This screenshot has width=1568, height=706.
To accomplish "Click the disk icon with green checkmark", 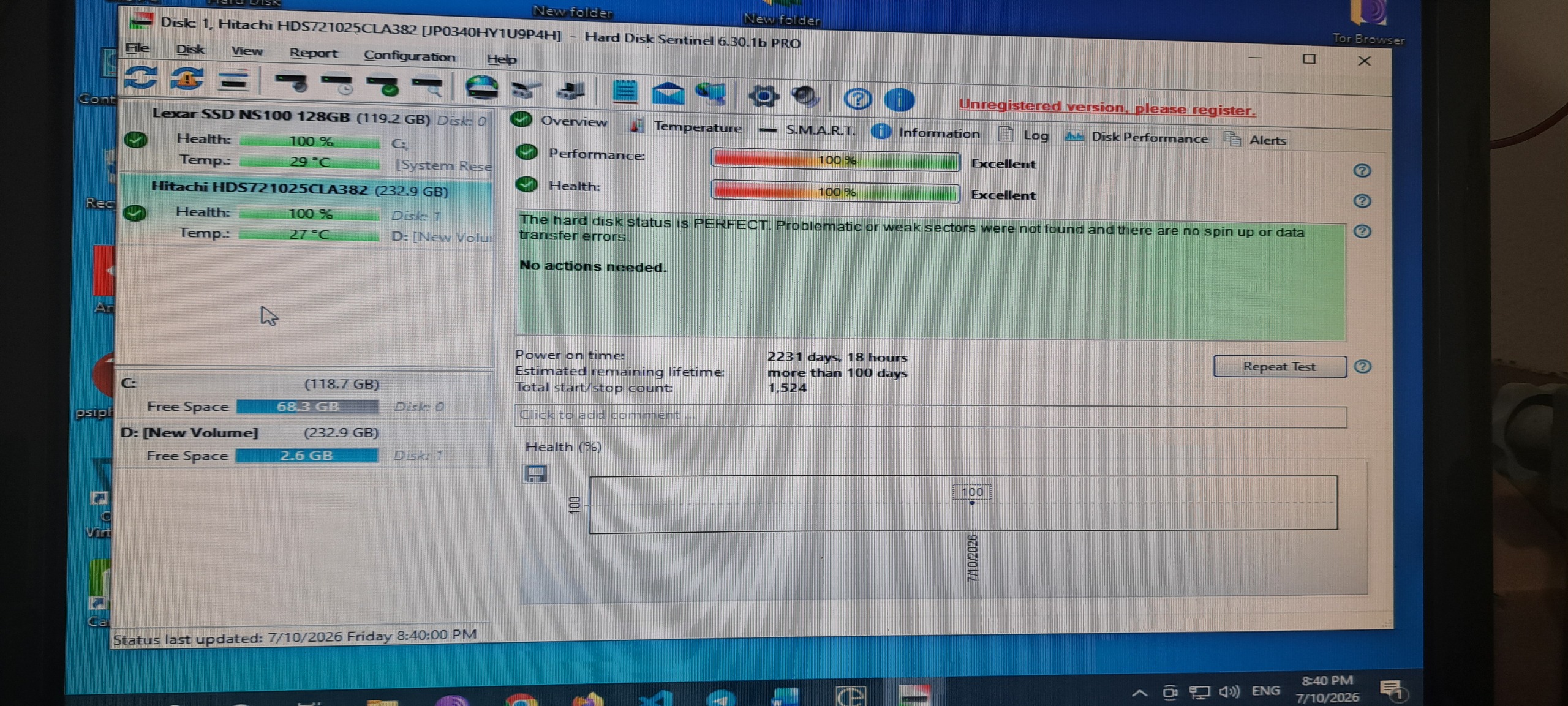I will [x=382, y=86].
